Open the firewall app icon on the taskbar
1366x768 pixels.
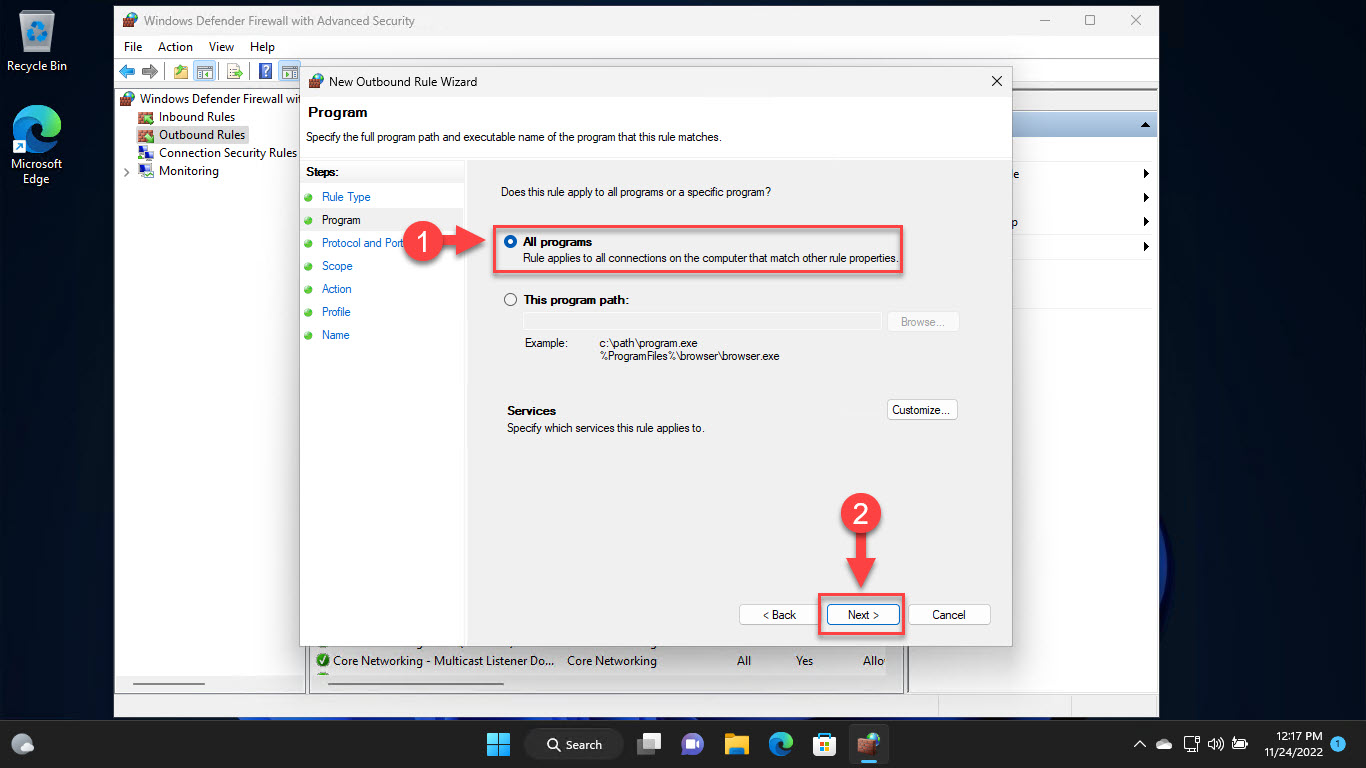[x=868, y=744]
